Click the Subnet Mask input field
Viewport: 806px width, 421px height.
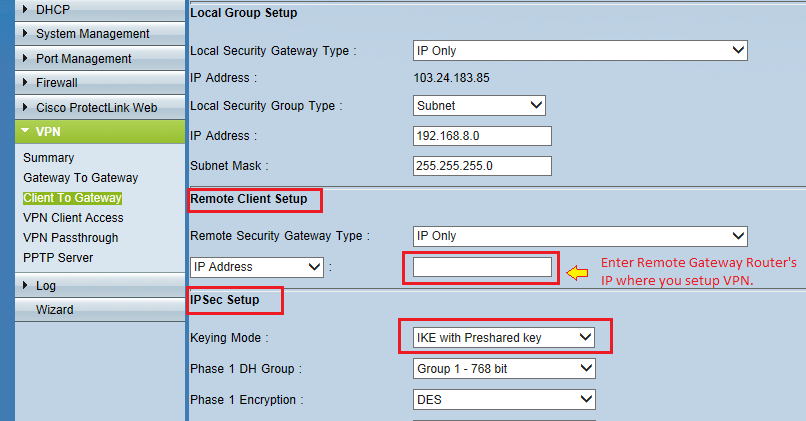point(482,166)
